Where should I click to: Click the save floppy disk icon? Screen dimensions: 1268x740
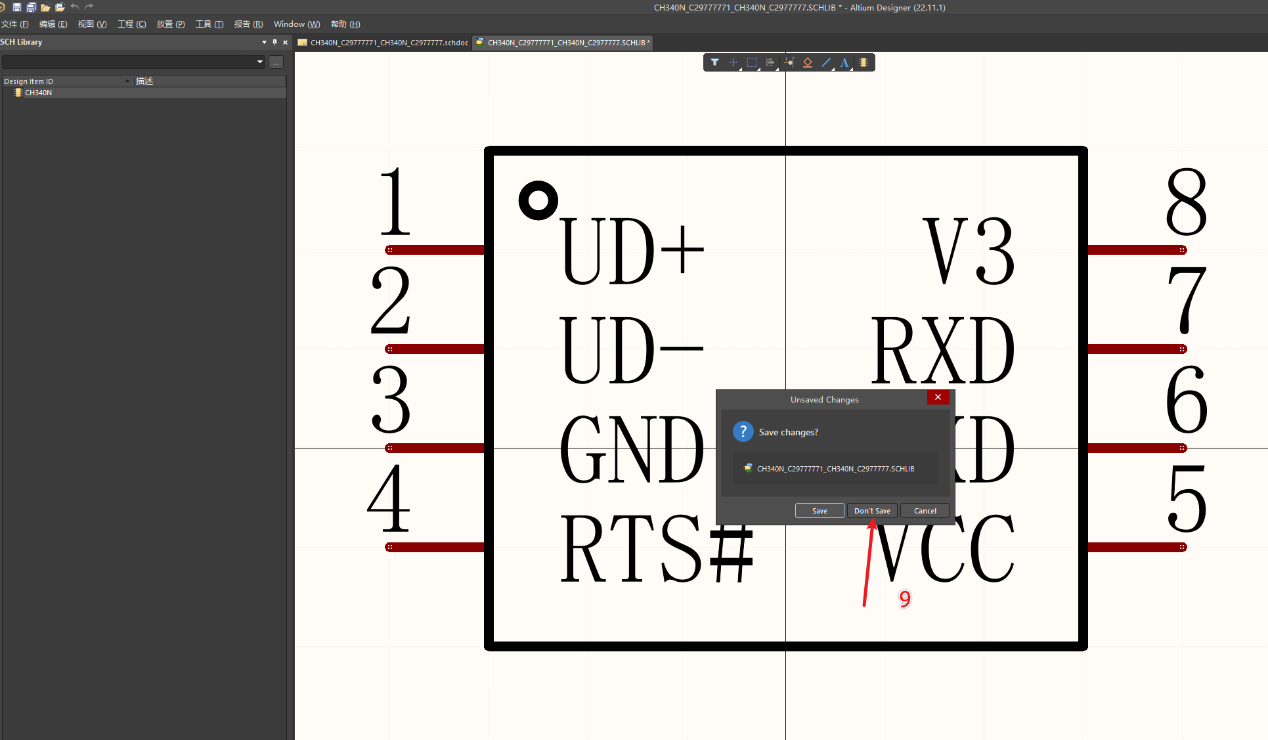pos(17,7)
